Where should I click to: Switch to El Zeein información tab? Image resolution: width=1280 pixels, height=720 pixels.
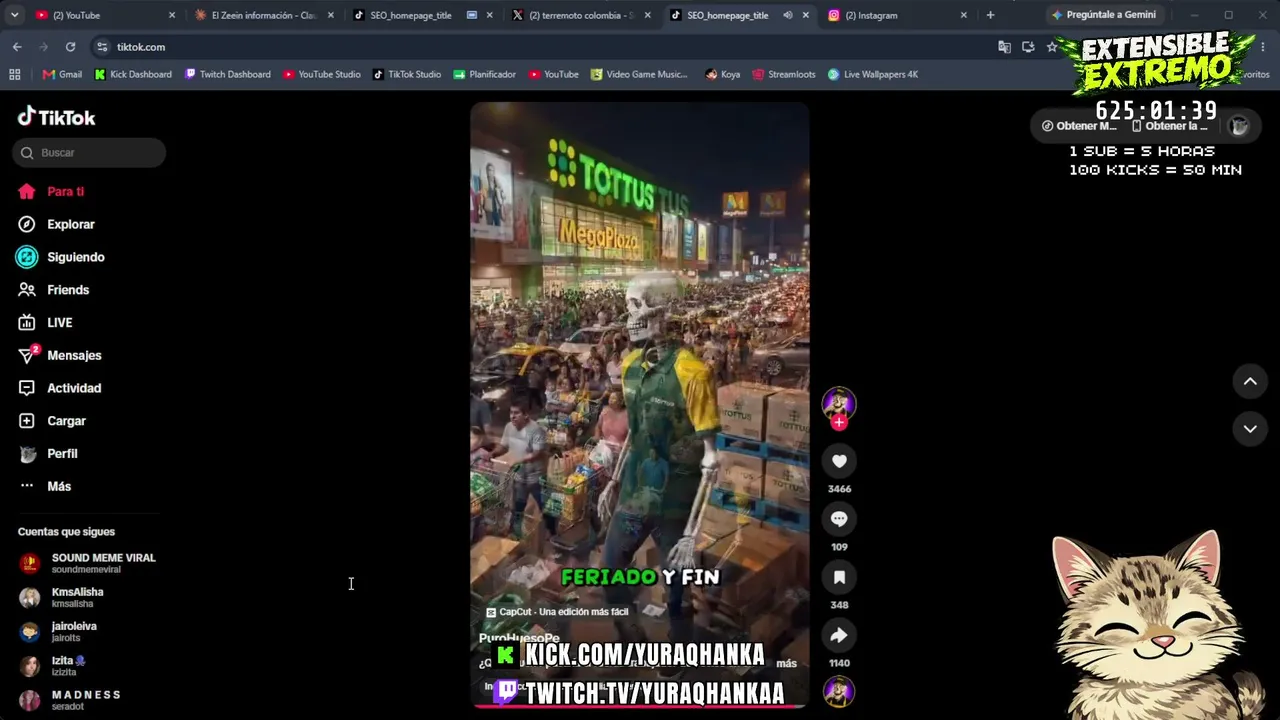tap(264, 15)
